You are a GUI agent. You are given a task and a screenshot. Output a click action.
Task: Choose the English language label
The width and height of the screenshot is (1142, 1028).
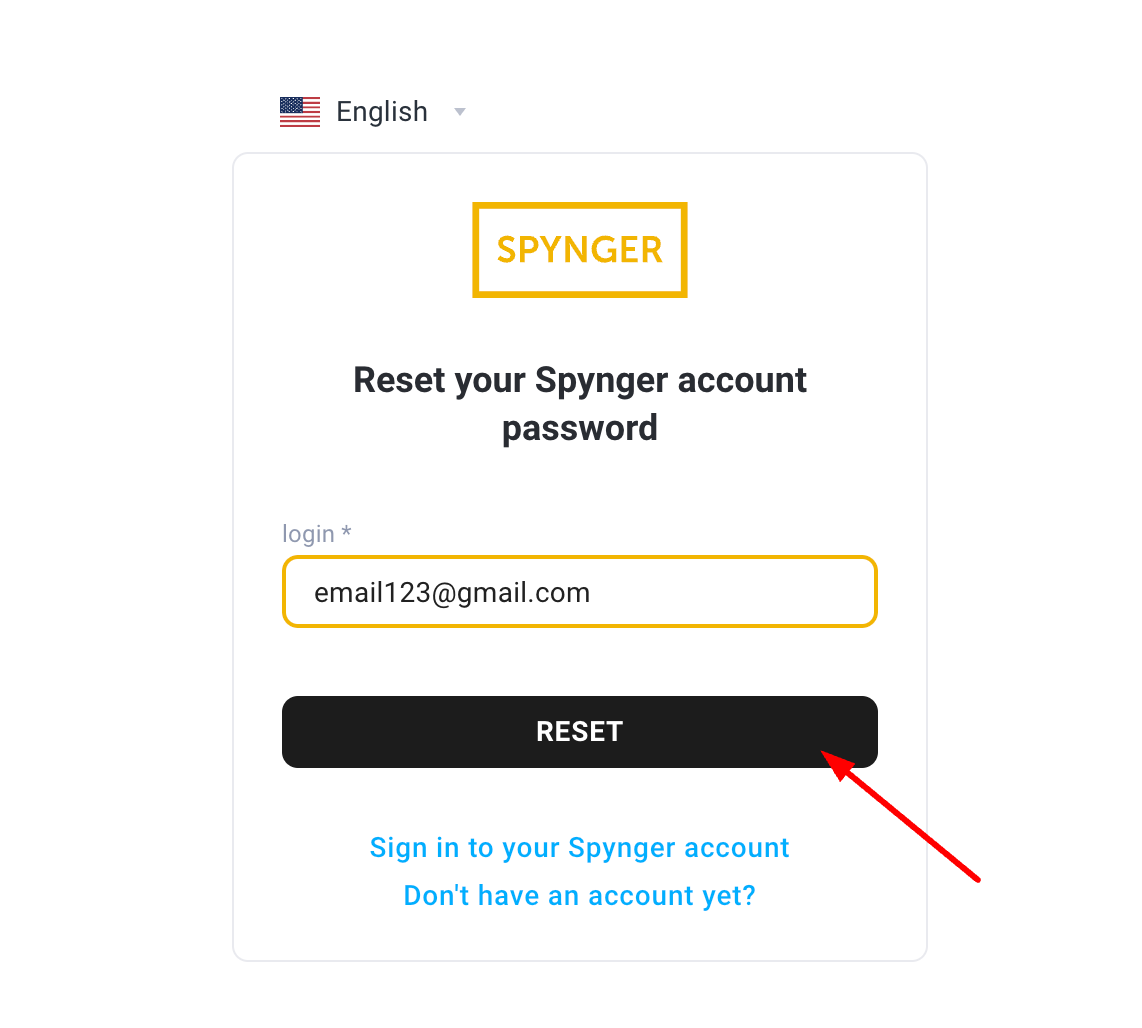(x=382, y=112)
